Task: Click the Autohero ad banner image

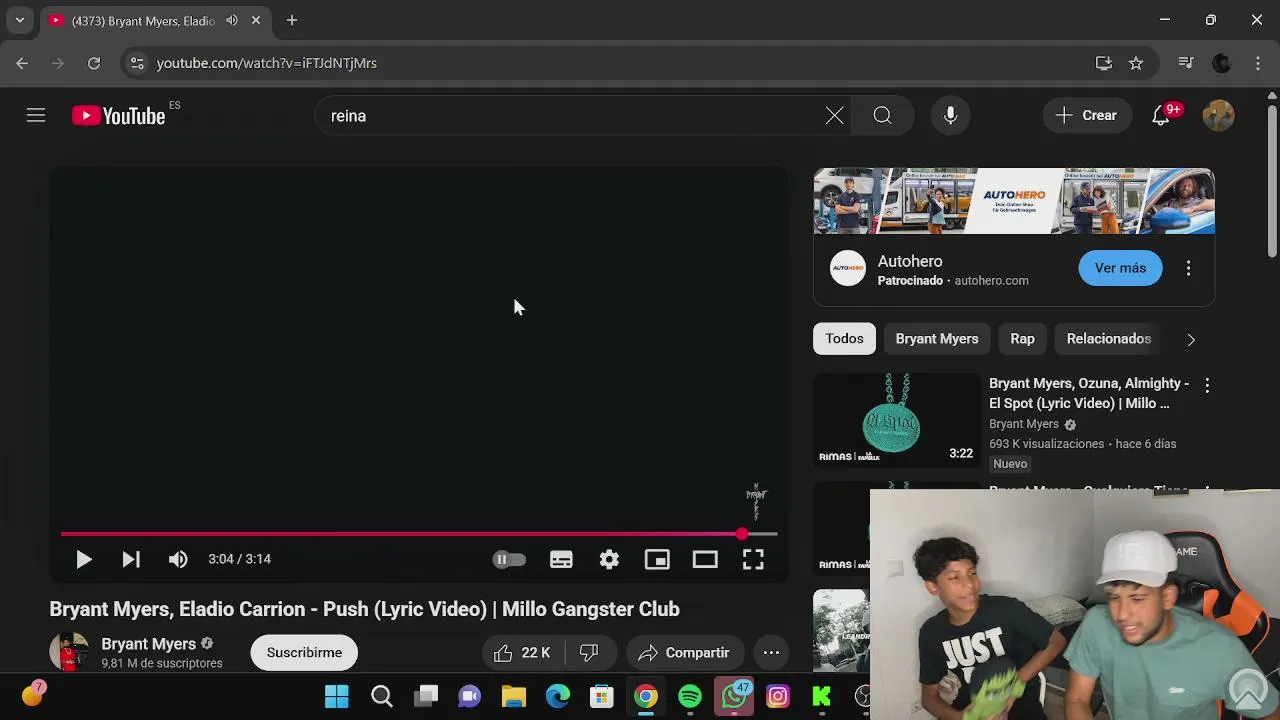Action: pyautogui.click(x=1014, y=201)
